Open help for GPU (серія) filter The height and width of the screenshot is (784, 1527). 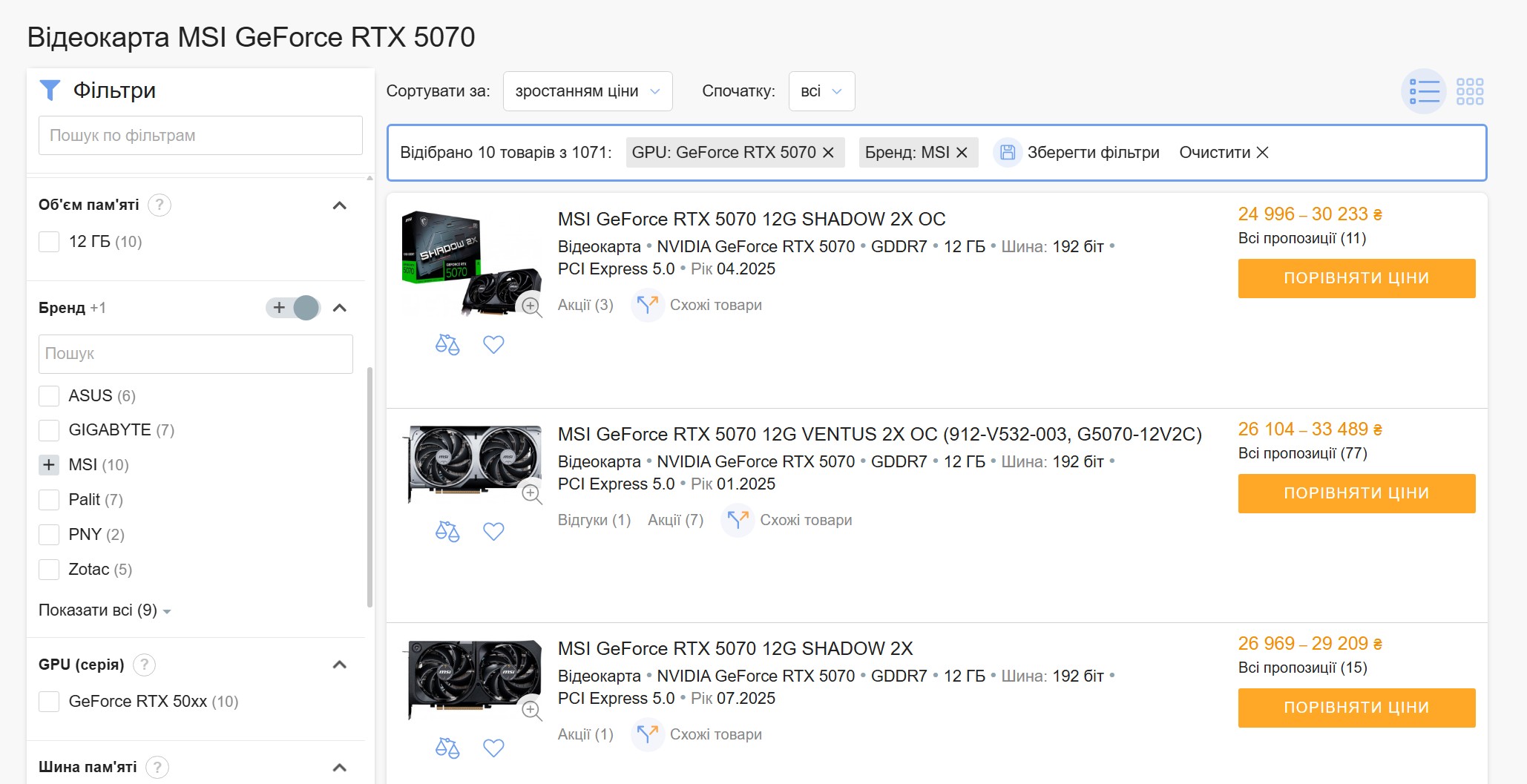(x=145, y=665)
